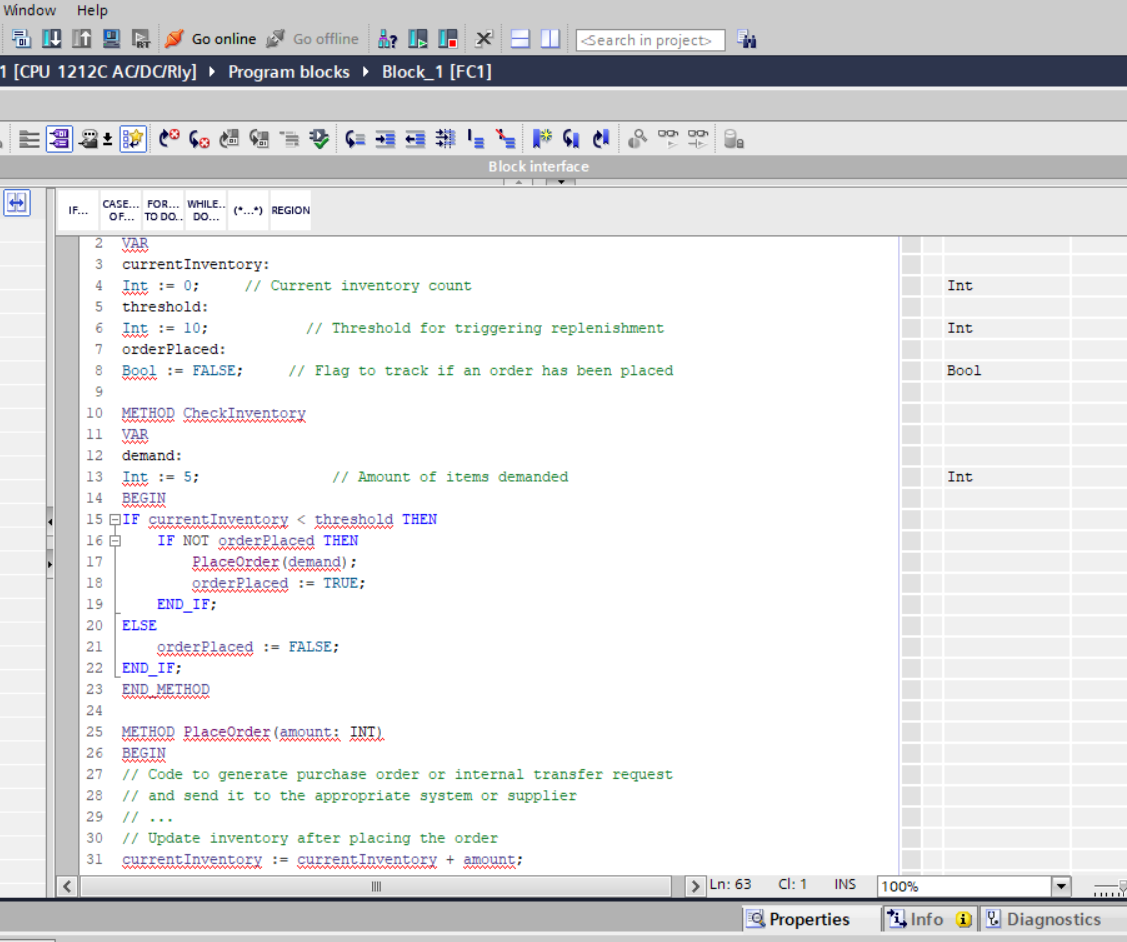
Task: Open the Cross-references icon
Action: (x=484, y=39)
